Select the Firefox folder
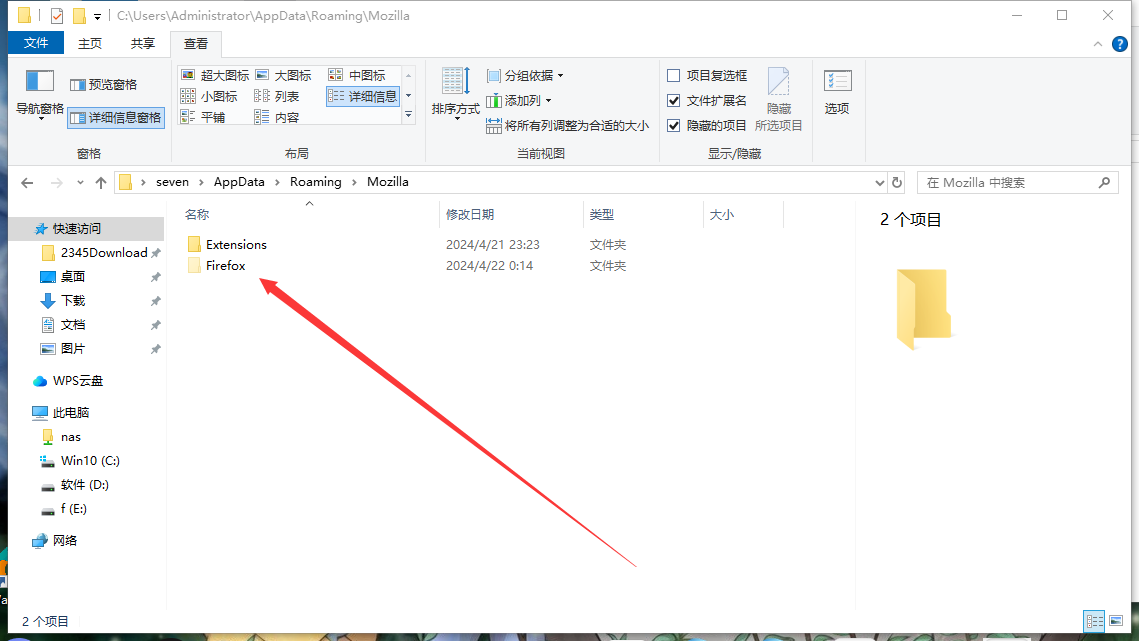The image size is (1139, 641). (225, 266)
